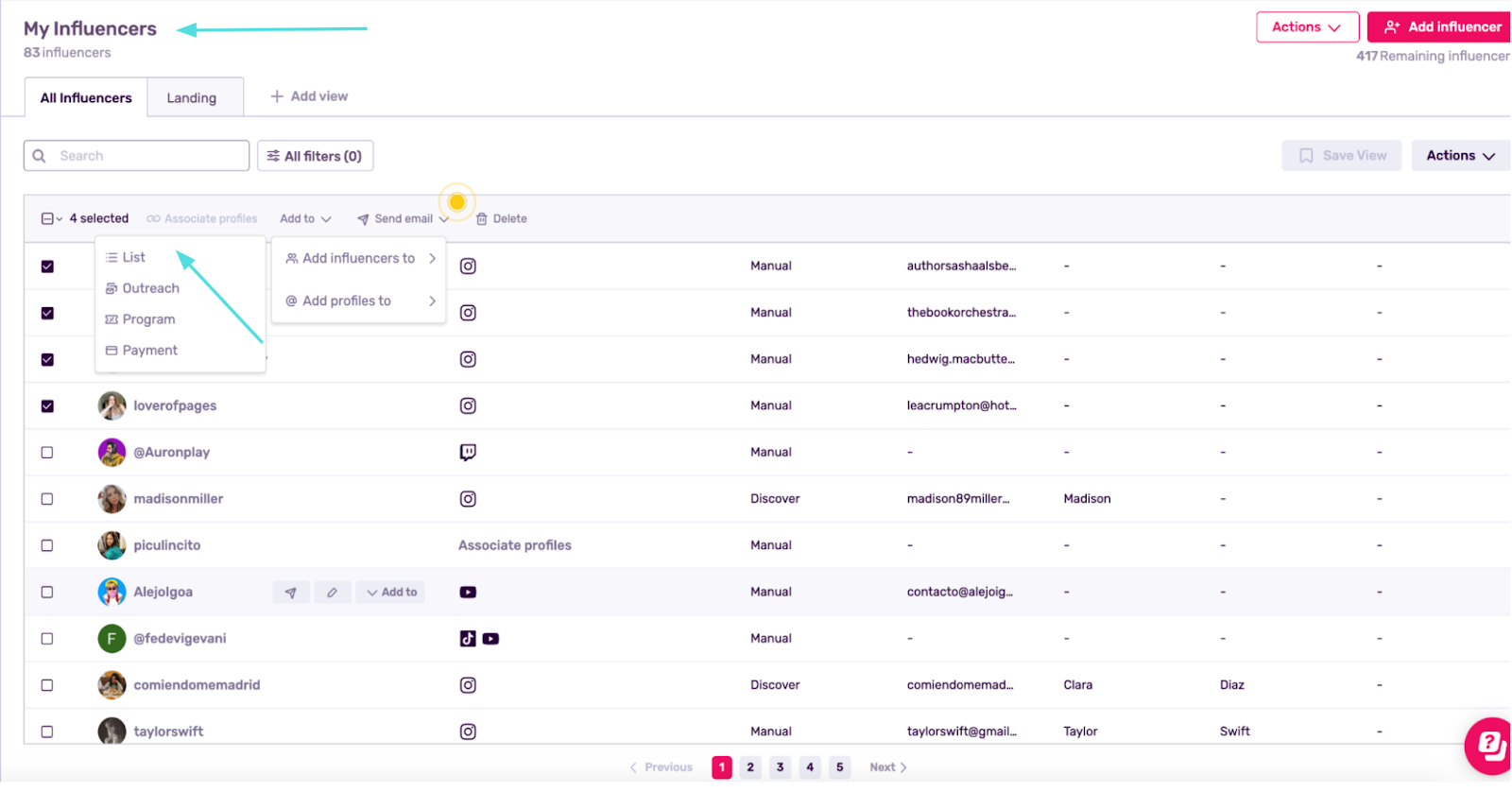Image resolution: width=1512 pixels, height=792 pixels.
Task: Uncheck thebookorchestra row checkbox
Action: pyautogui.click(x=47, y=313)
